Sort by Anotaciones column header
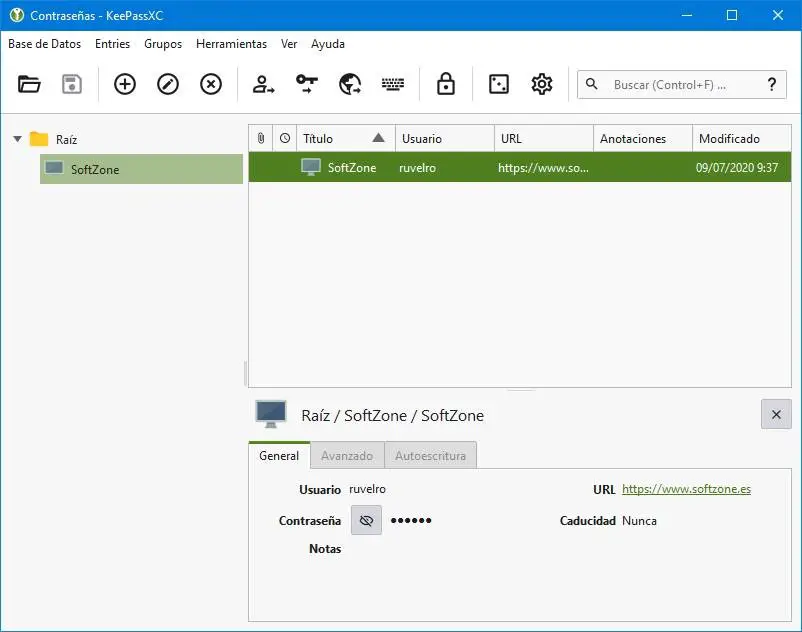 [642, 138]
